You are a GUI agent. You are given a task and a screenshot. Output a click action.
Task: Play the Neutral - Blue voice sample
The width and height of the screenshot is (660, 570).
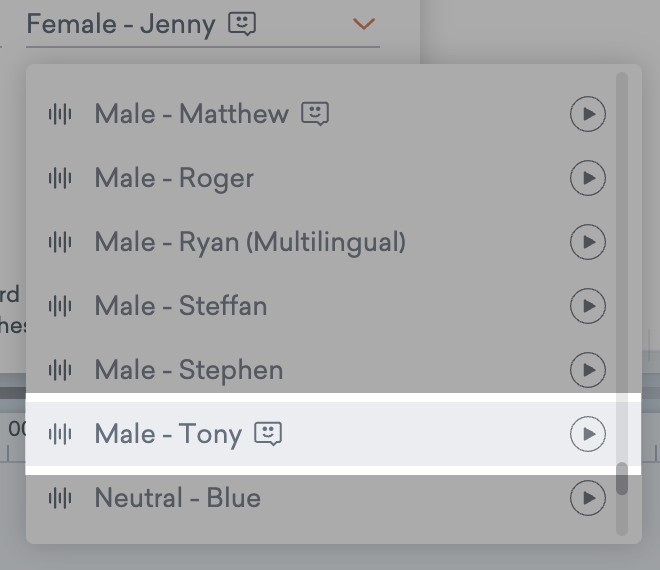tap(588, 497)
